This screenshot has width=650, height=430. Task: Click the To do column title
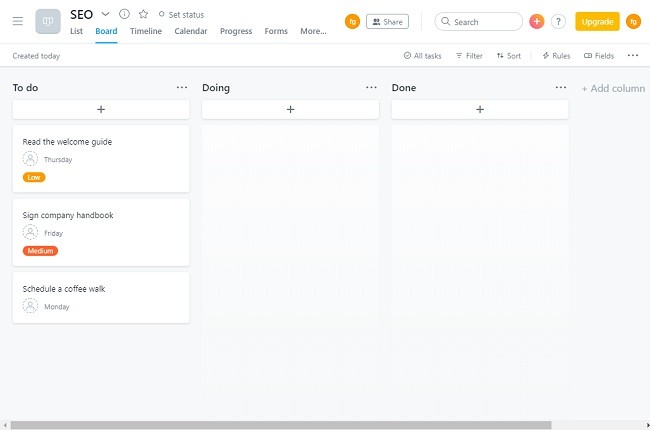(x=25, y=88)
